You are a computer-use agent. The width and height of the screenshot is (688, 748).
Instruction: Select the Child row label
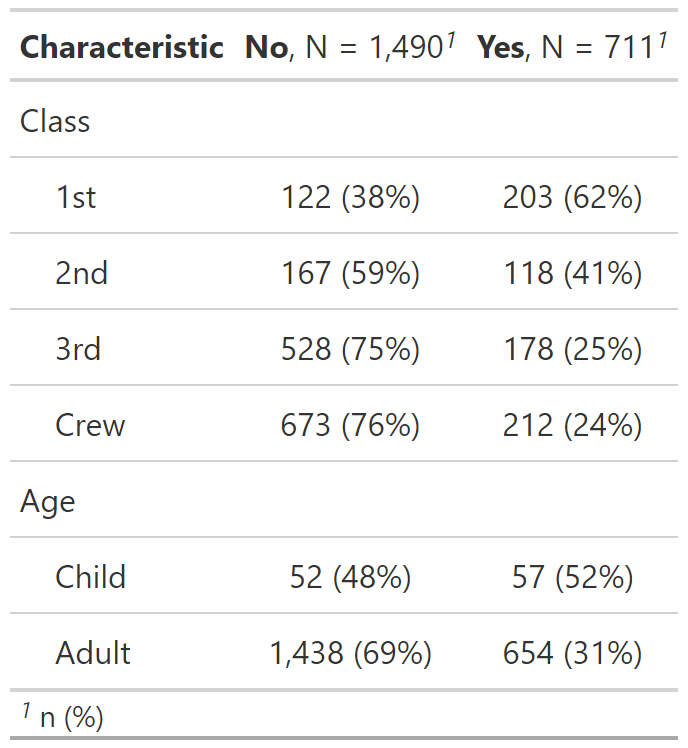click(x=91, y=577)
